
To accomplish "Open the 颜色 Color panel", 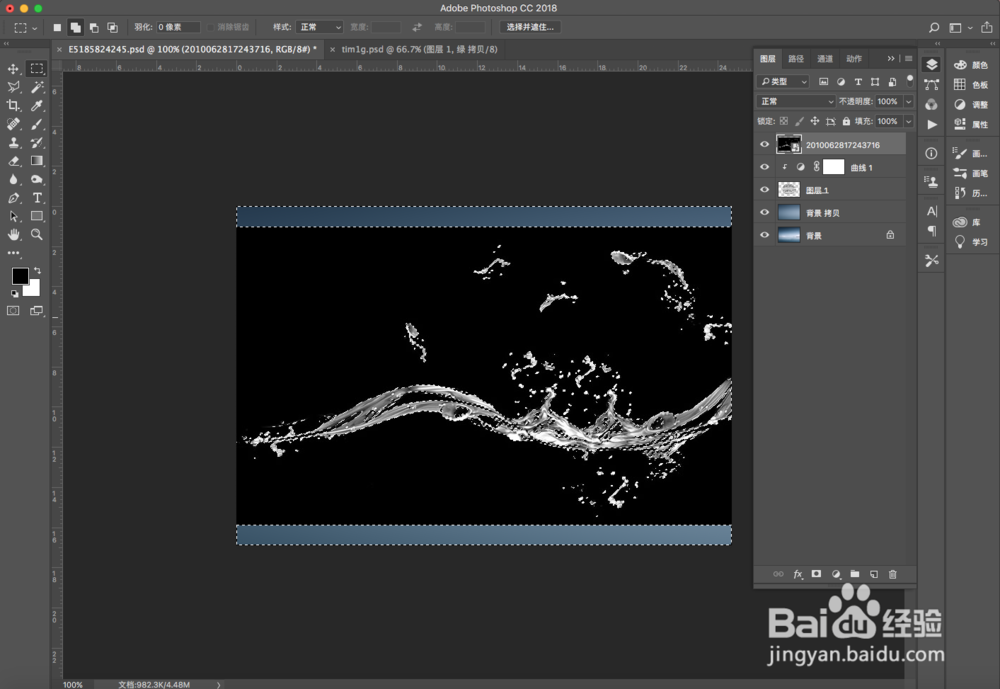I will (971, 64).
